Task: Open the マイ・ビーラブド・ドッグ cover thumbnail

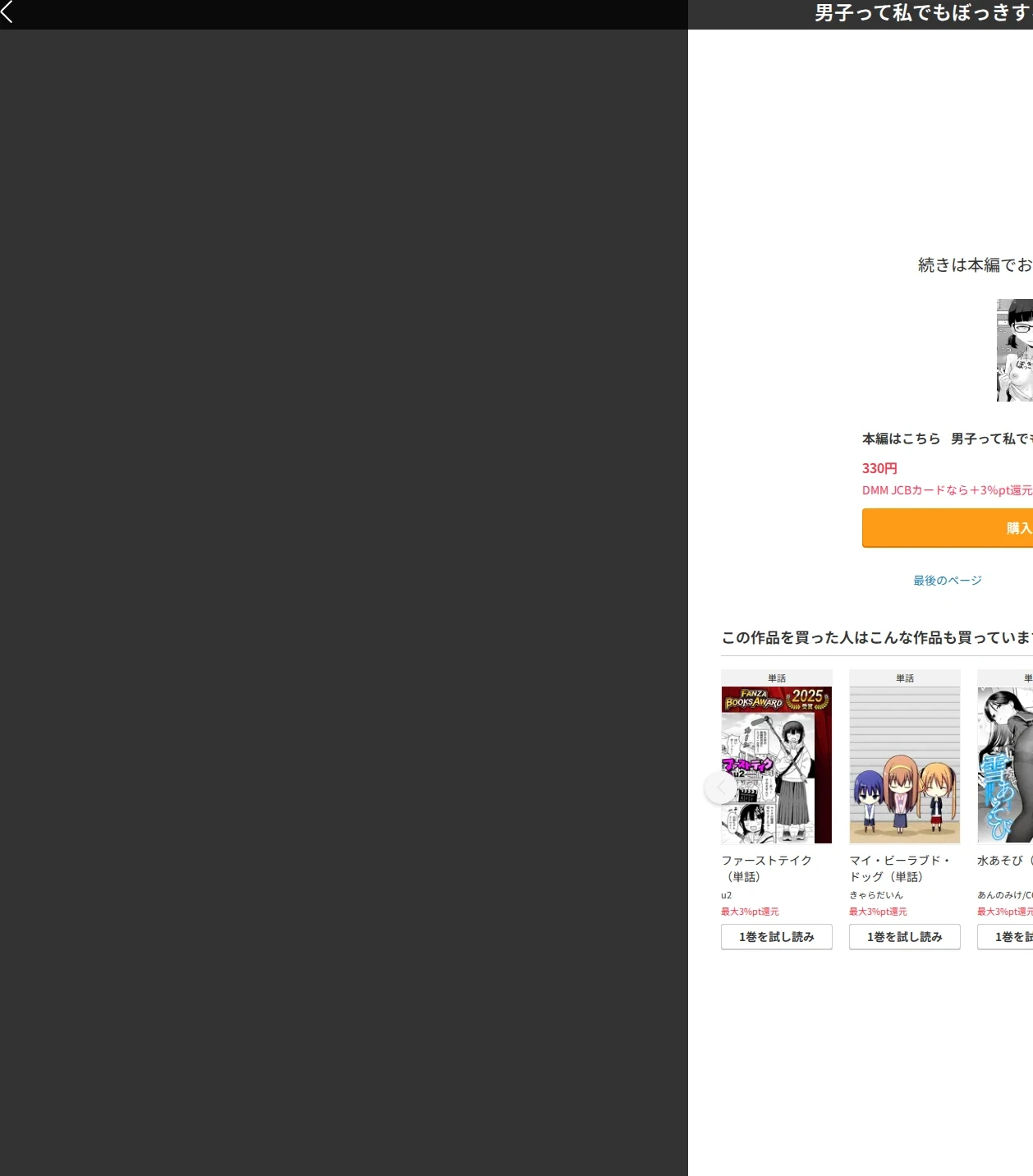Action: click(905, 765)
